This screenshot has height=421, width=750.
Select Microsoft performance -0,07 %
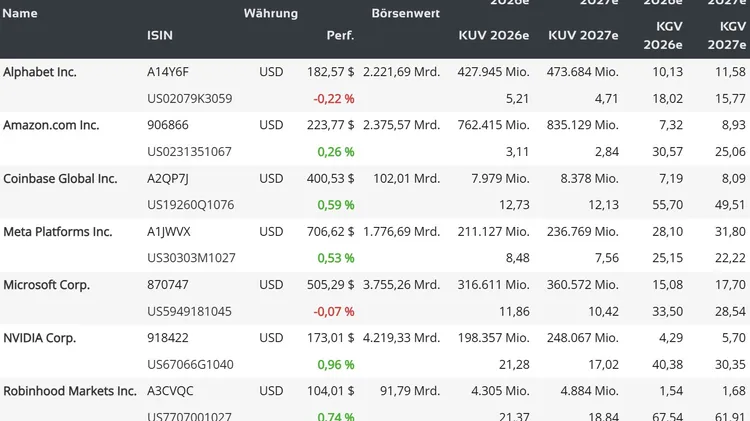334,311
